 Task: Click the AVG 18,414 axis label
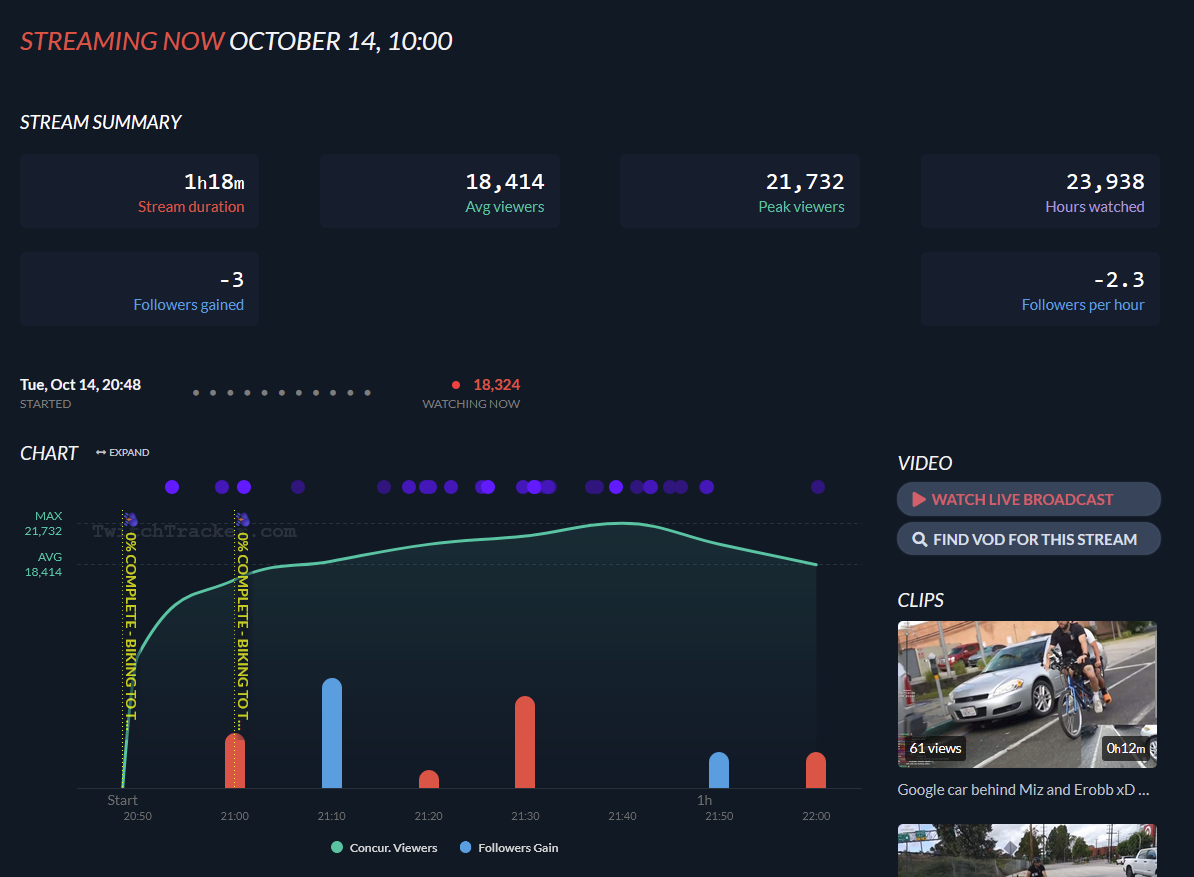coord(43,564)
